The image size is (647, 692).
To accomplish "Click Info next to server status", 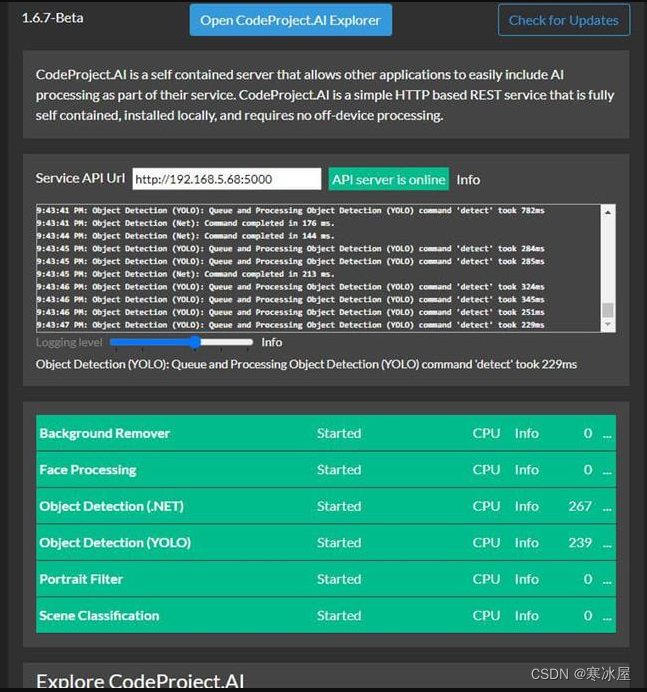I will tap(468, 180).
